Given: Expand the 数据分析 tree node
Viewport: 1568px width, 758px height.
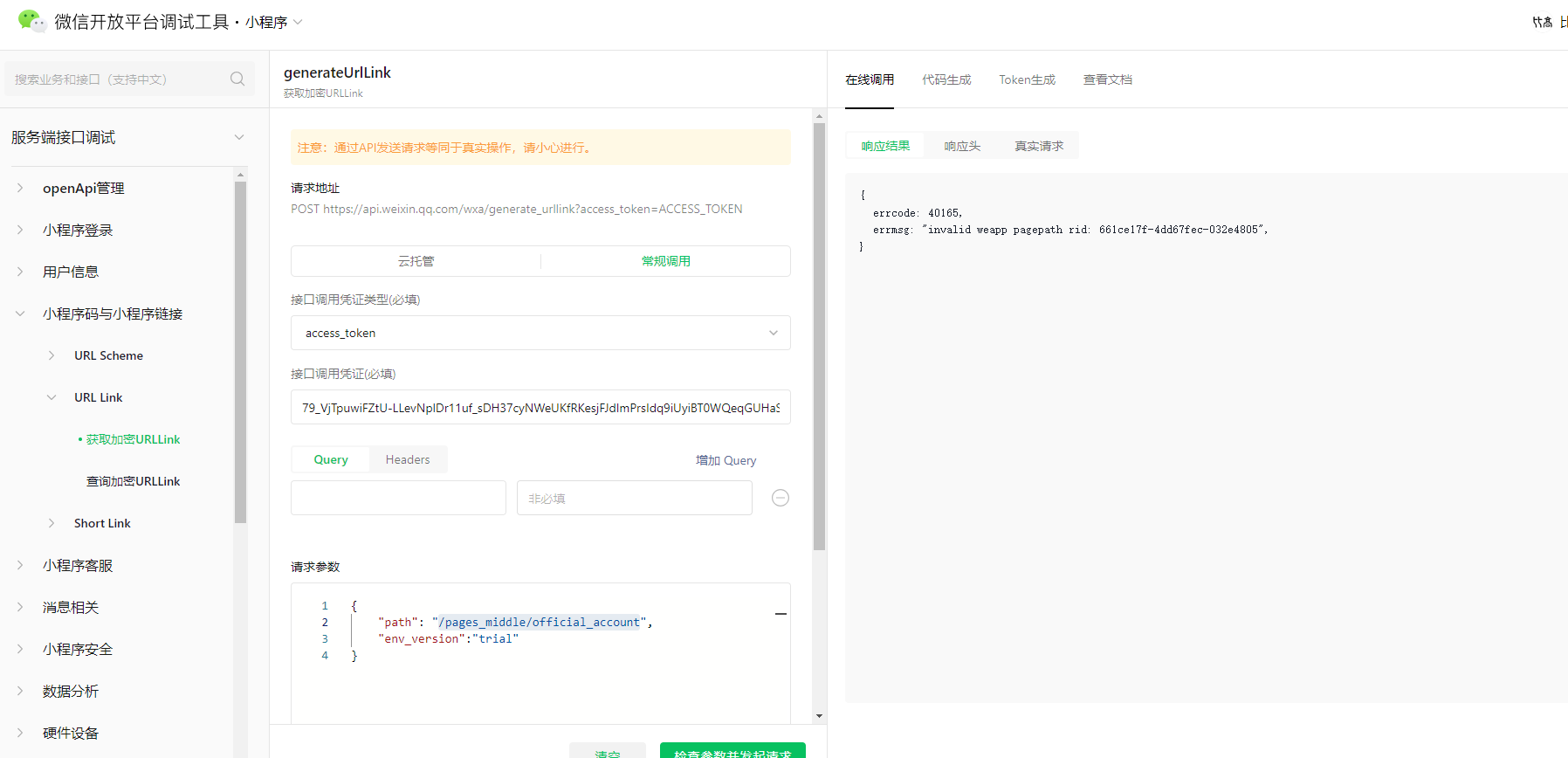Looking at the screenshot, I should tap(20, 691).
